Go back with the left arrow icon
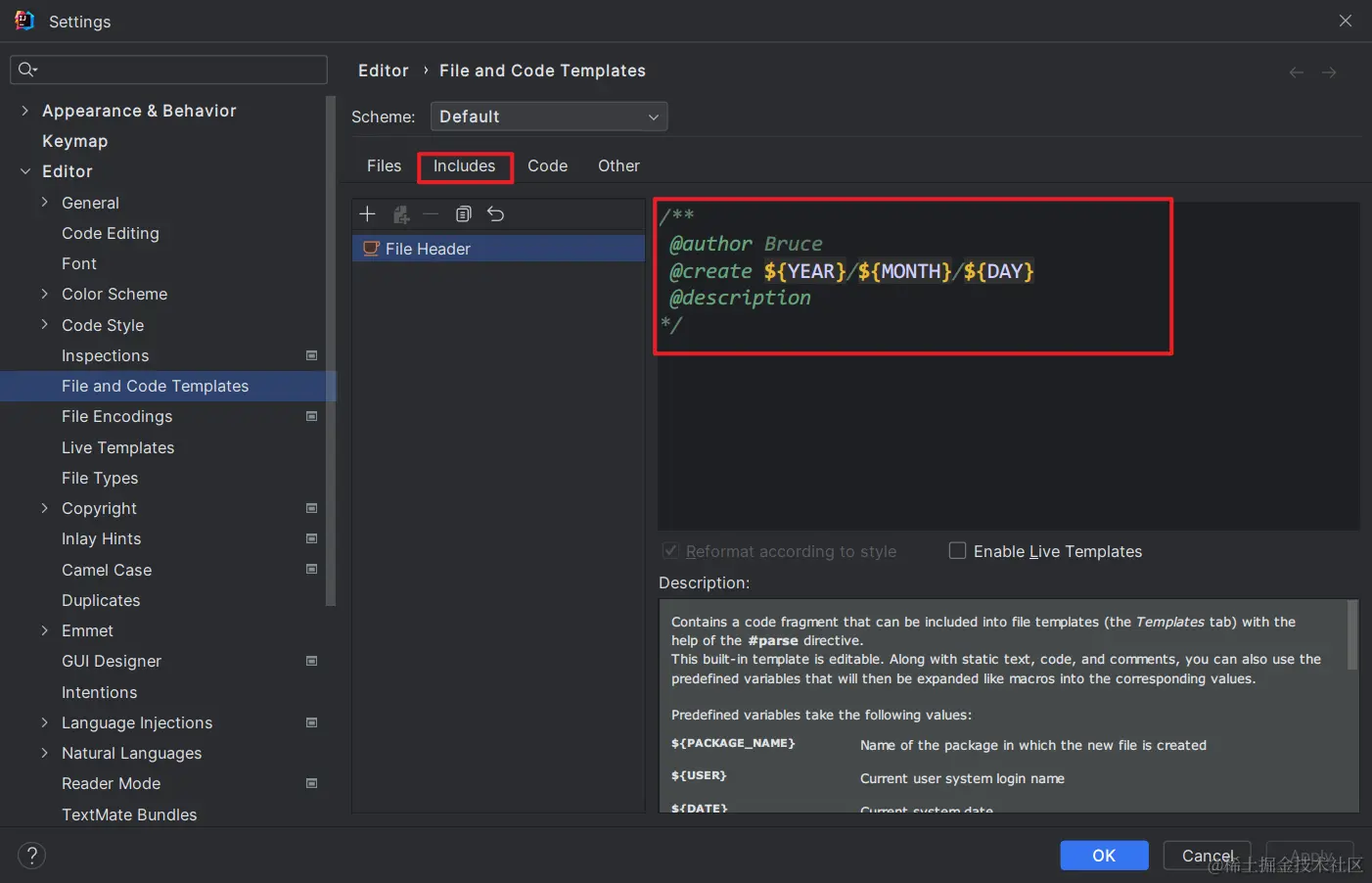The image size is (1372, 883). point(1297,71)
